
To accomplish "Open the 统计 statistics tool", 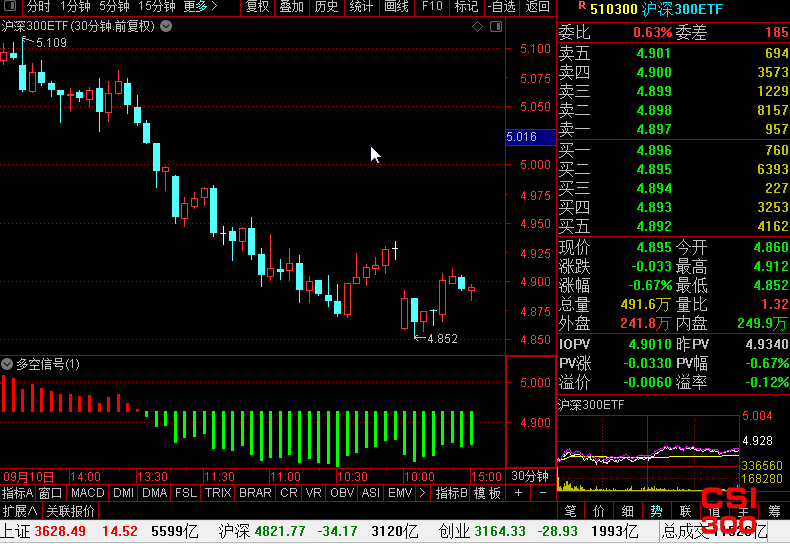I will tap(361, 7).
